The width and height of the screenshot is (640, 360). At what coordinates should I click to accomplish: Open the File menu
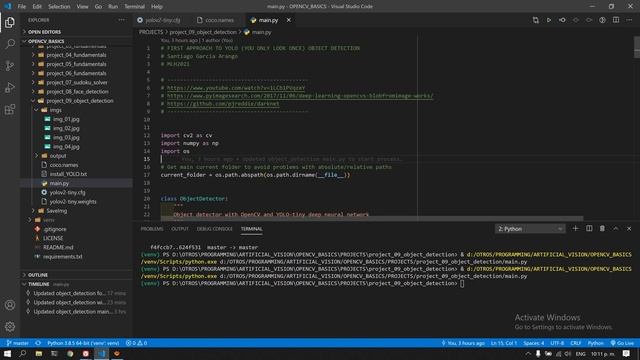pos(22,7)
